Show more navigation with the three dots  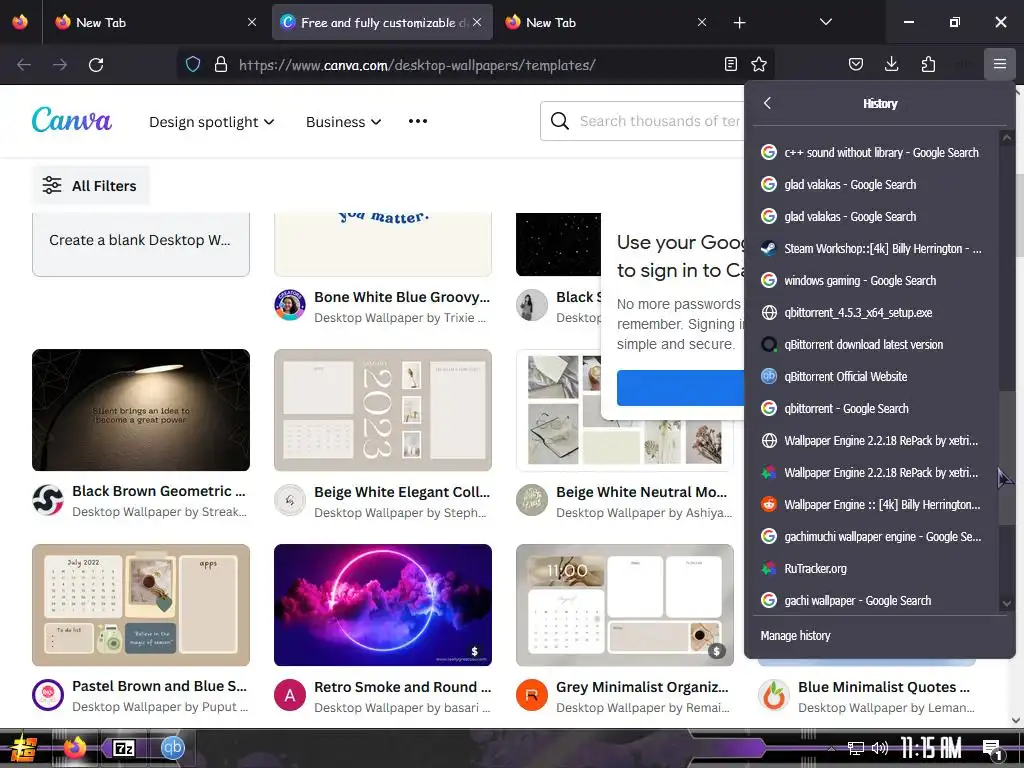pos(418,121)
